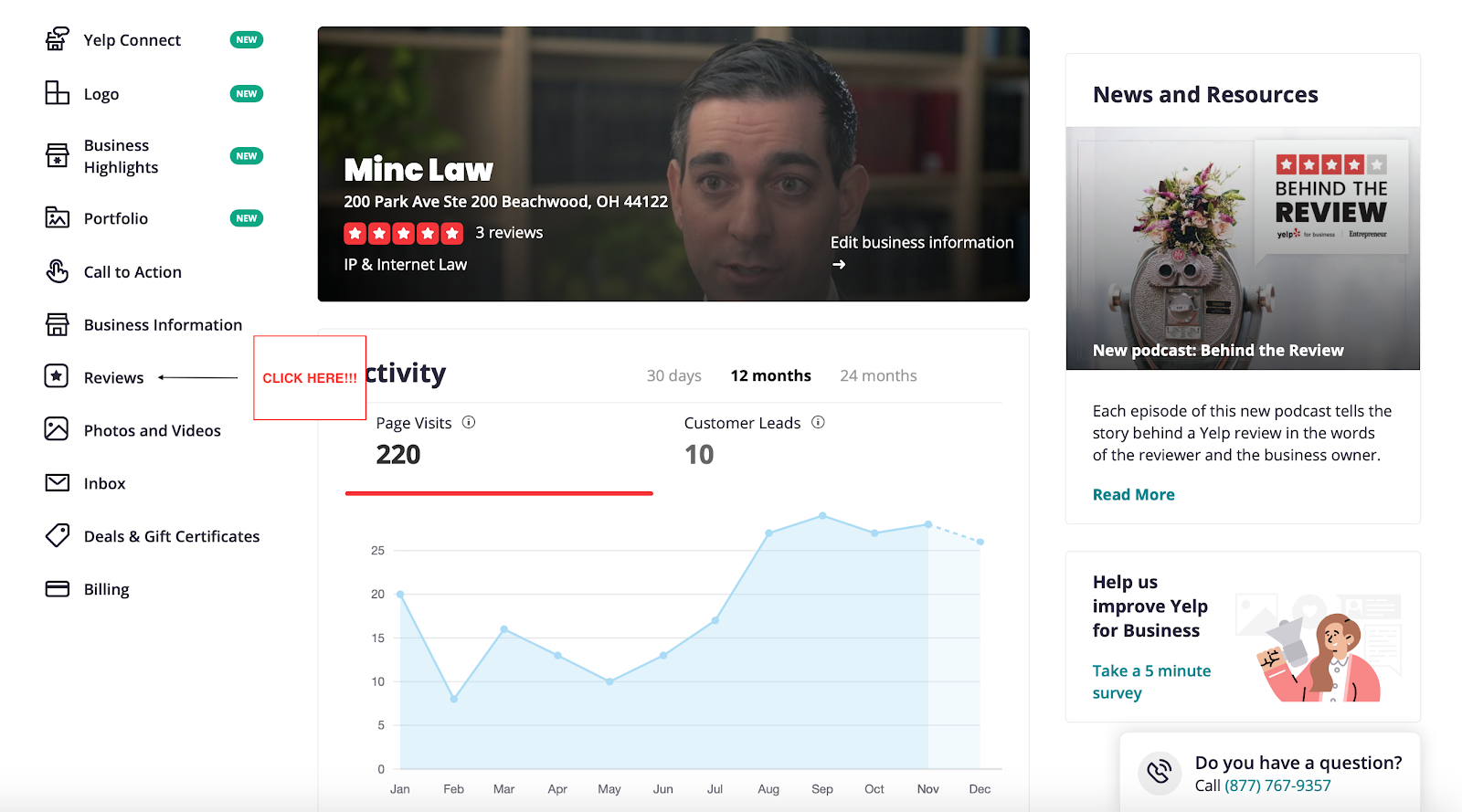The height and width of the screenshot is (812, 1462).
Task: Click the (877) 767-9357 phone number
Action: pyautogui.click(x=1277, y=786)
